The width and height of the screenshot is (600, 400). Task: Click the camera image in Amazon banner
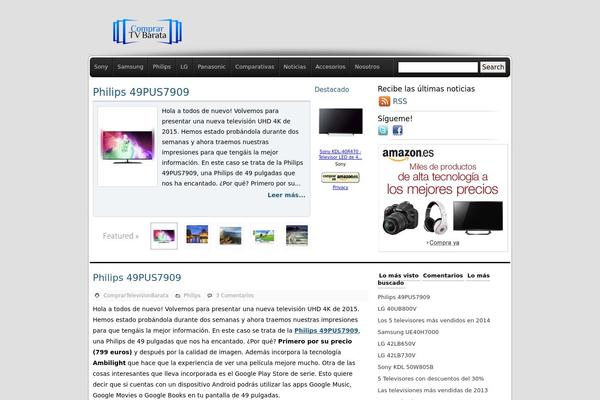tap(400, 218)
